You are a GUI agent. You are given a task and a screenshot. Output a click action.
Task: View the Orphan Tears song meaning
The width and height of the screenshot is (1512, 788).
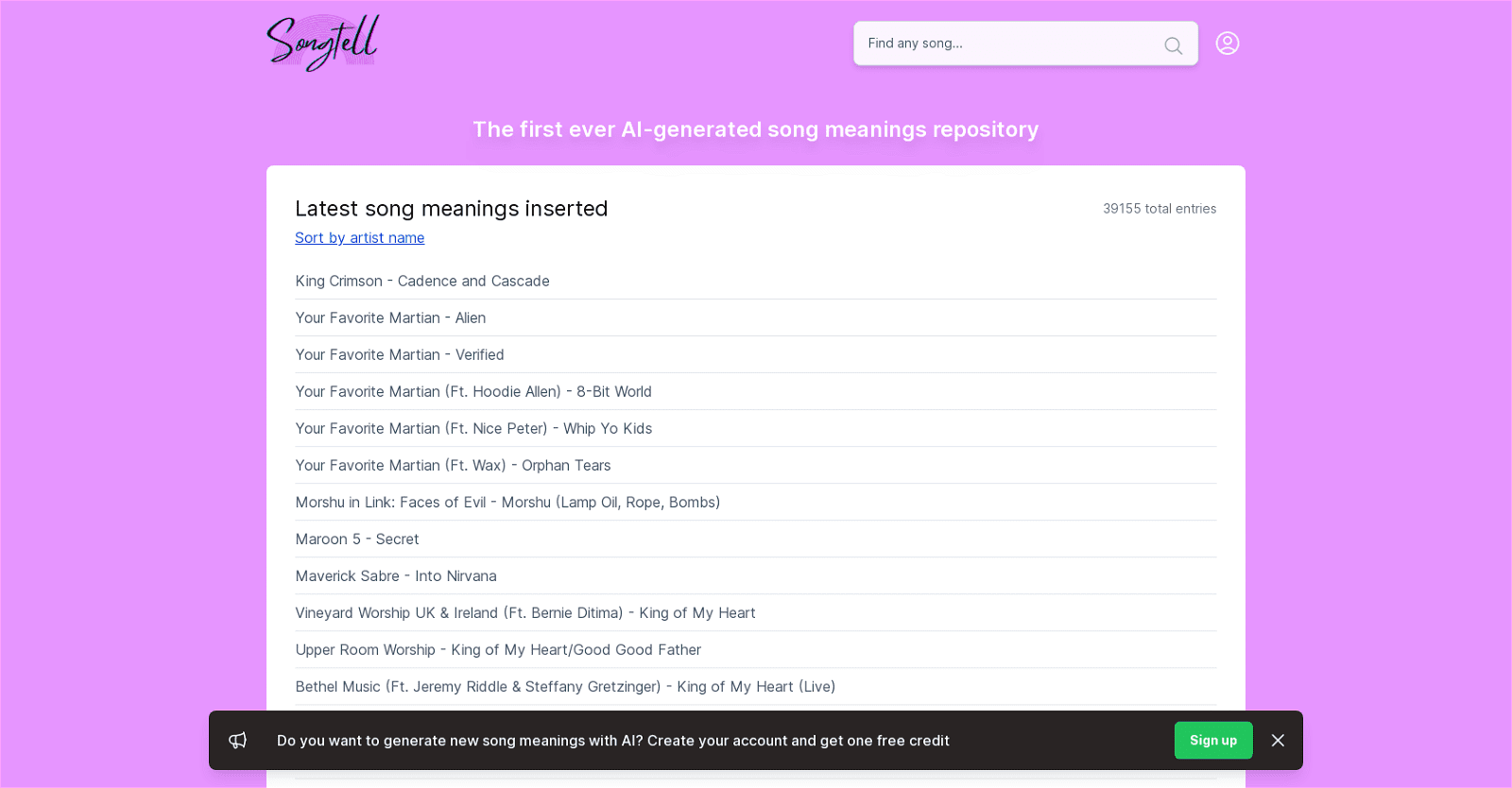pyautogui.click(x=453, y=465)
